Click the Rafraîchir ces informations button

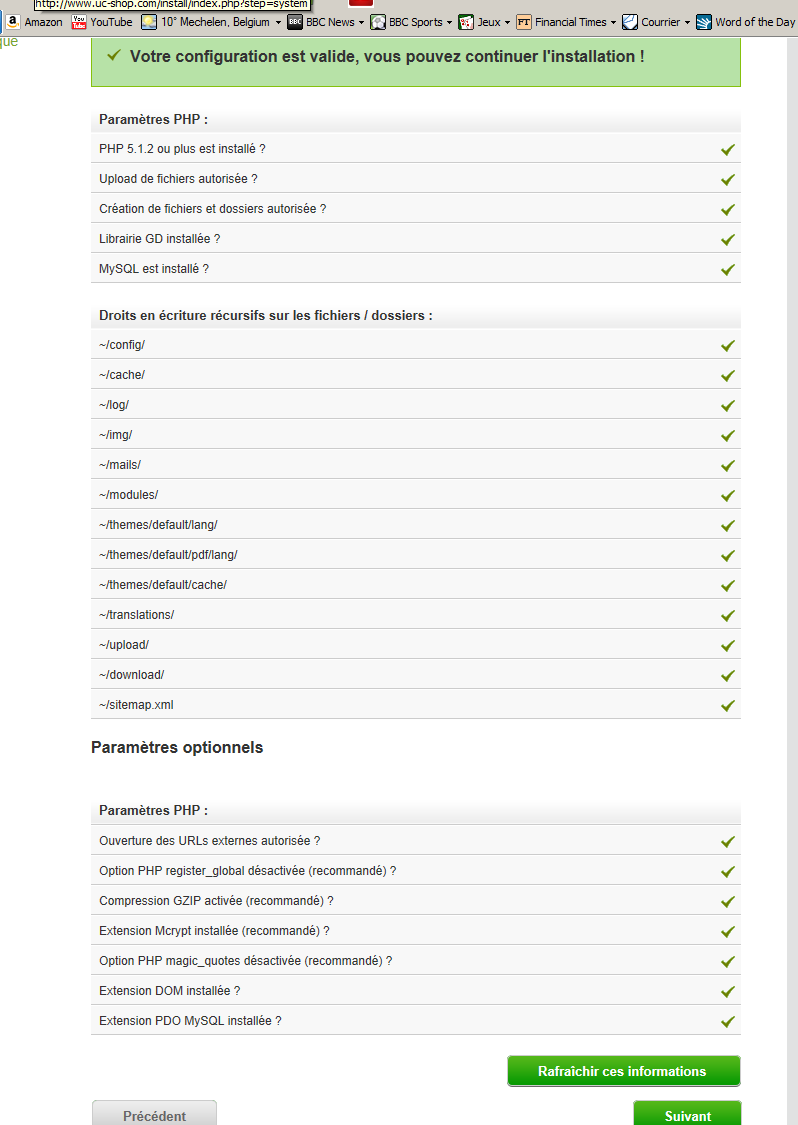pyautogui.click(x=623, y=1071)
